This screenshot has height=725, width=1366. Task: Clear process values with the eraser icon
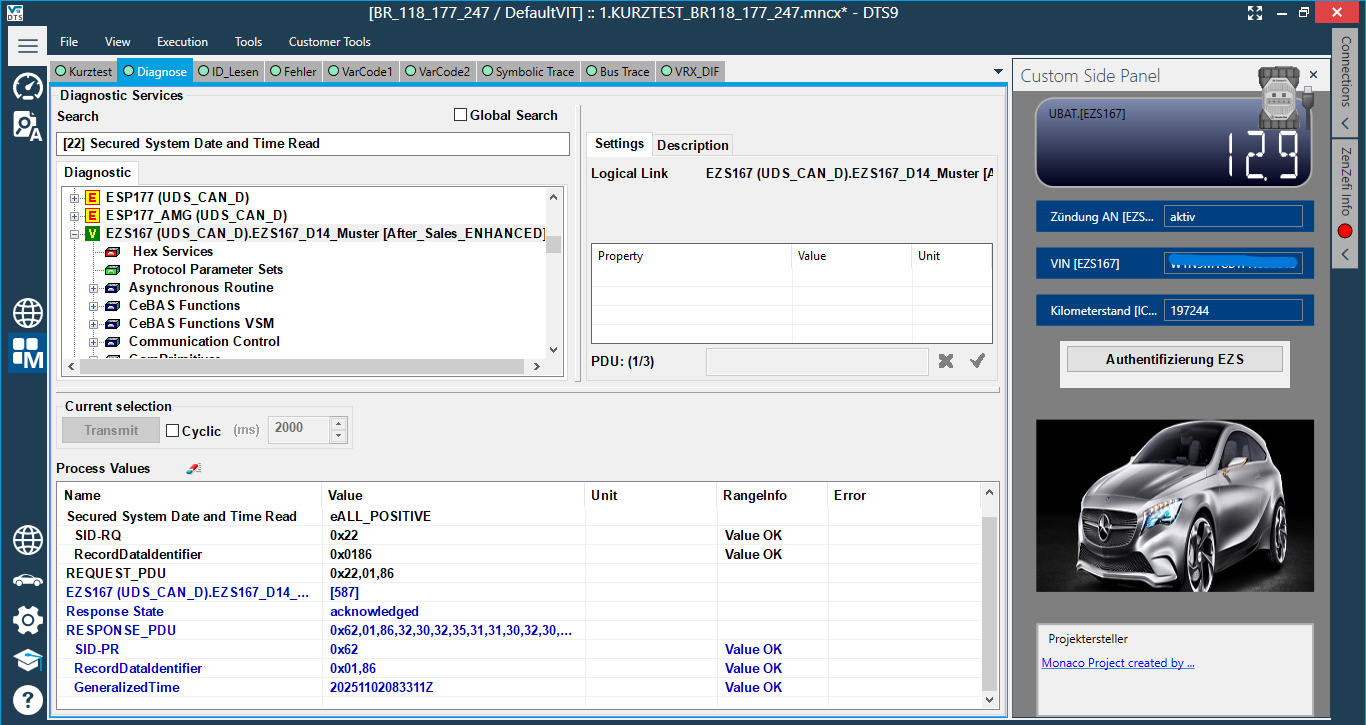click(x=194, y=468)
